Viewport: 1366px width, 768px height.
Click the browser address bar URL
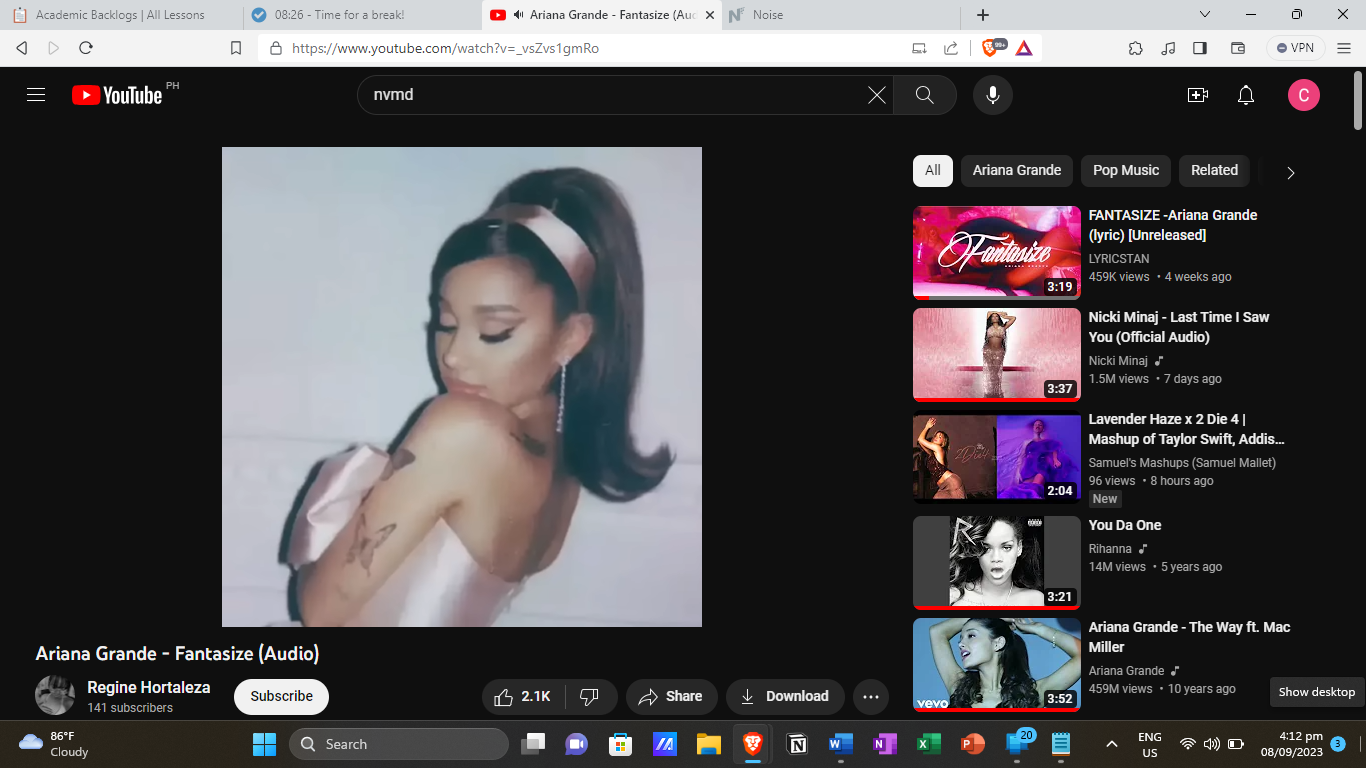coord(446,48)
